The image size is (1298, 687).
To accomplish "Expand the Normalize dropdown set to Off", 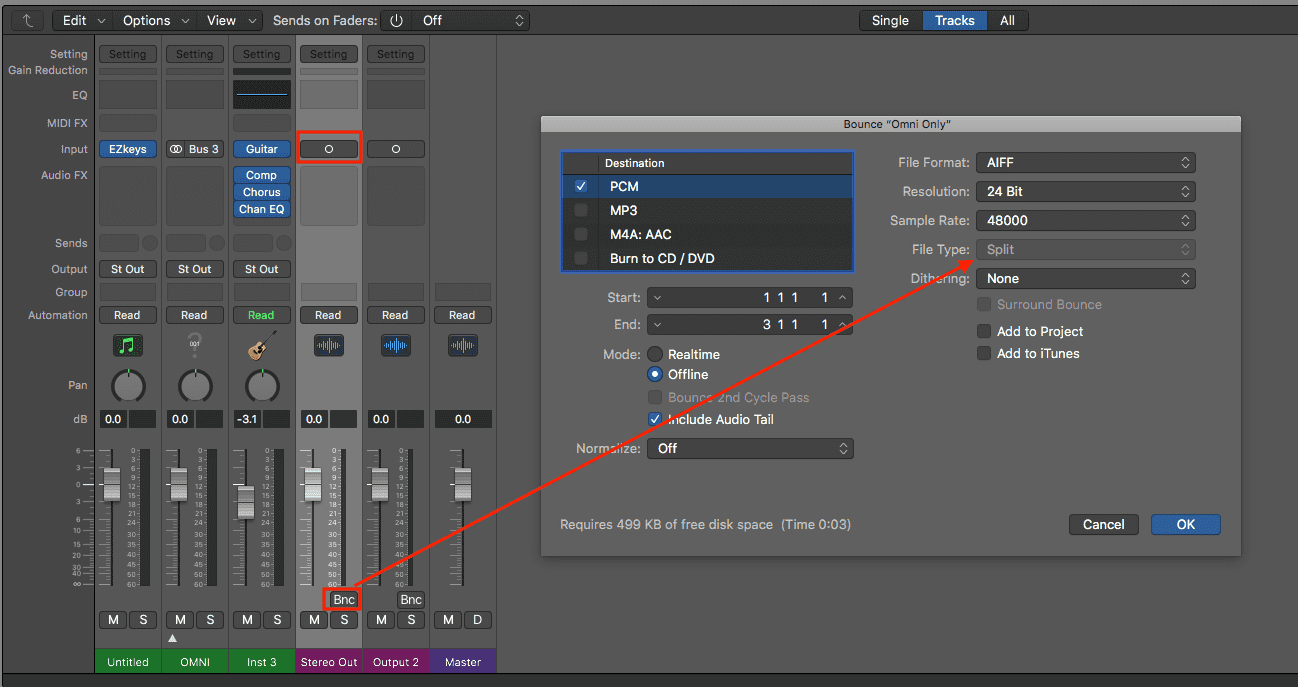I will [750, 448].
